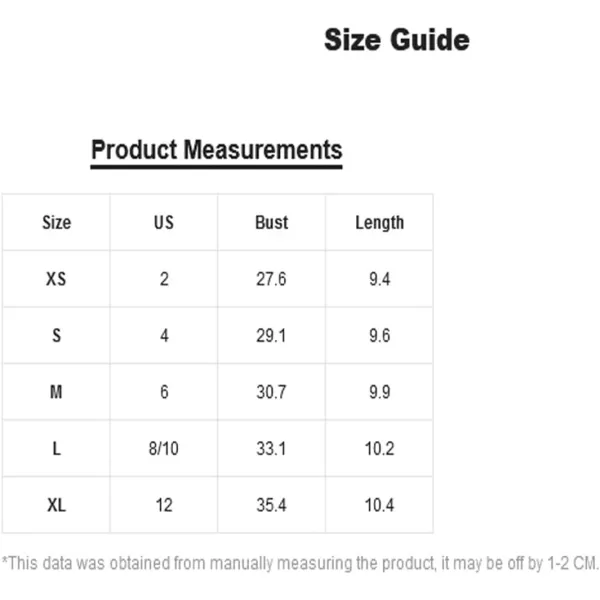The image size is (600, 600).
Task: Select the L size row label
Action: (56, 448)
